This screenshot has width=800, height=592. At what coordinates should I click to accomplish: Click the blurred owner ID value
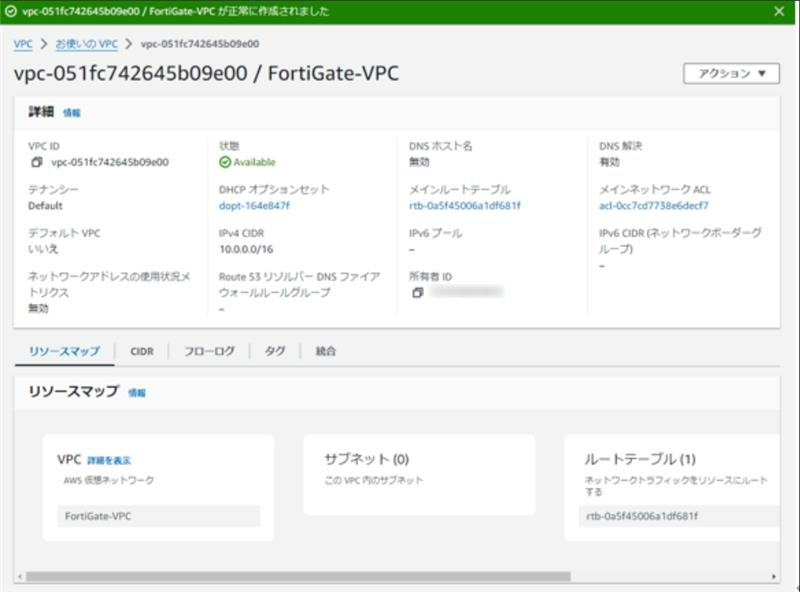pyautogui.click(x=466, y=292)
